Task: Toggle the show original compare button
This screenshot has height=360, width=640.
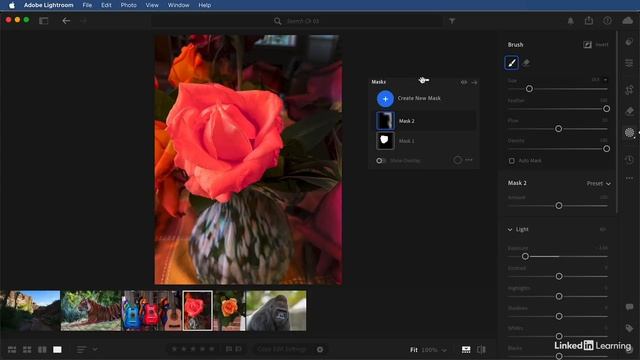Action: pyautogui.click(x=482, y=349)
